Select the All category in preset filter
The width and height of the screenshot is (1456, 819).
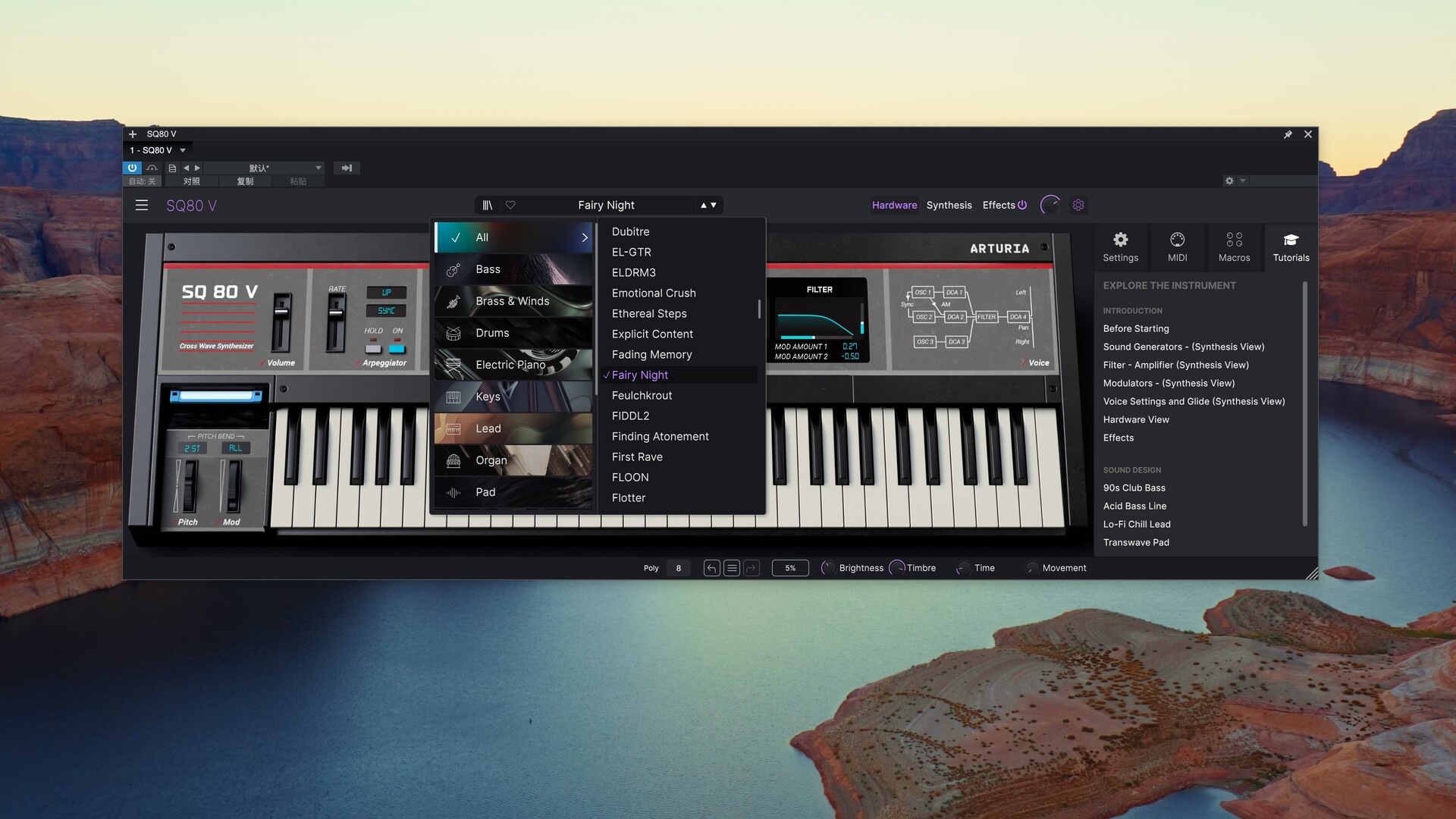pos(513,237)
